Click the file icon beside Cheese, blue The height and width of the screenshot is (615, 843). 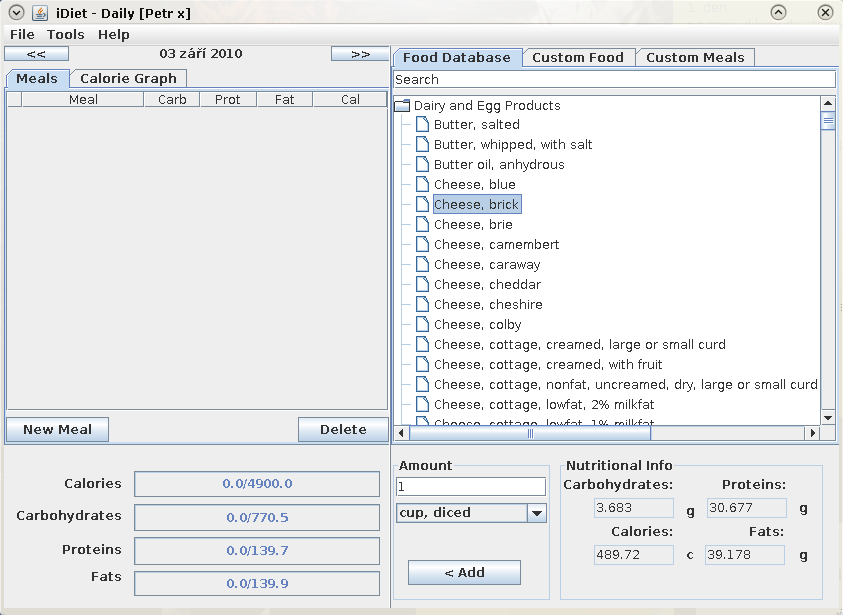(423, 184)
